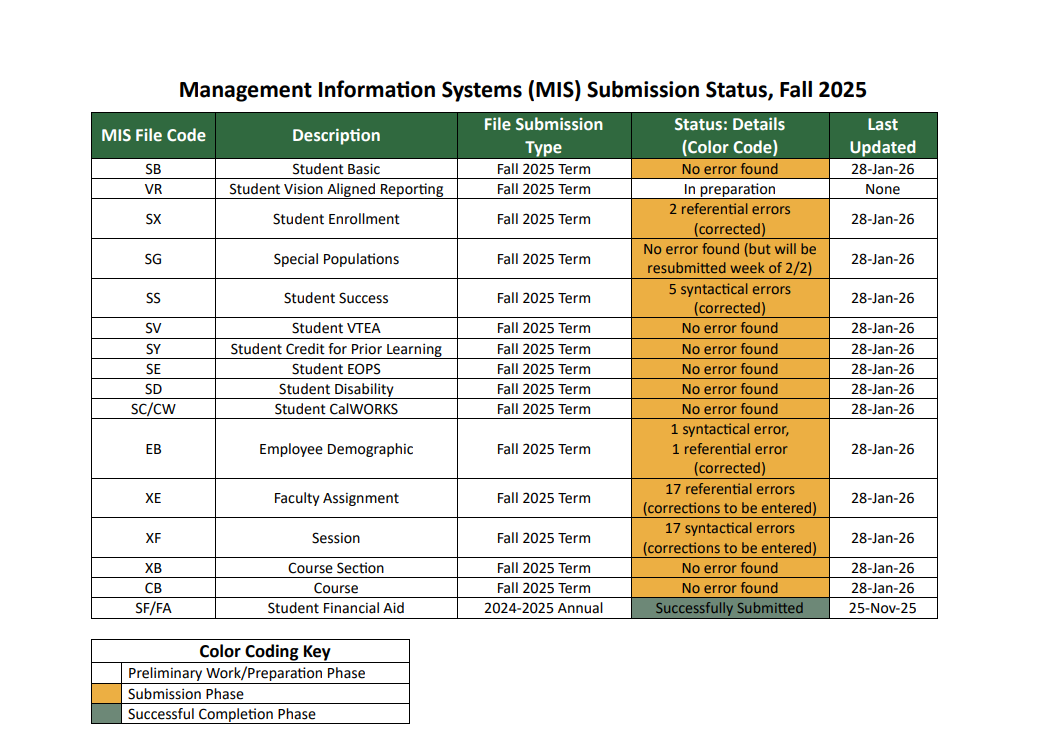The height and width of the screenshot is (751, 1046).
Task: Click 'Fall 2025 Term' in the EB row
Action: [x=544, y=449]
